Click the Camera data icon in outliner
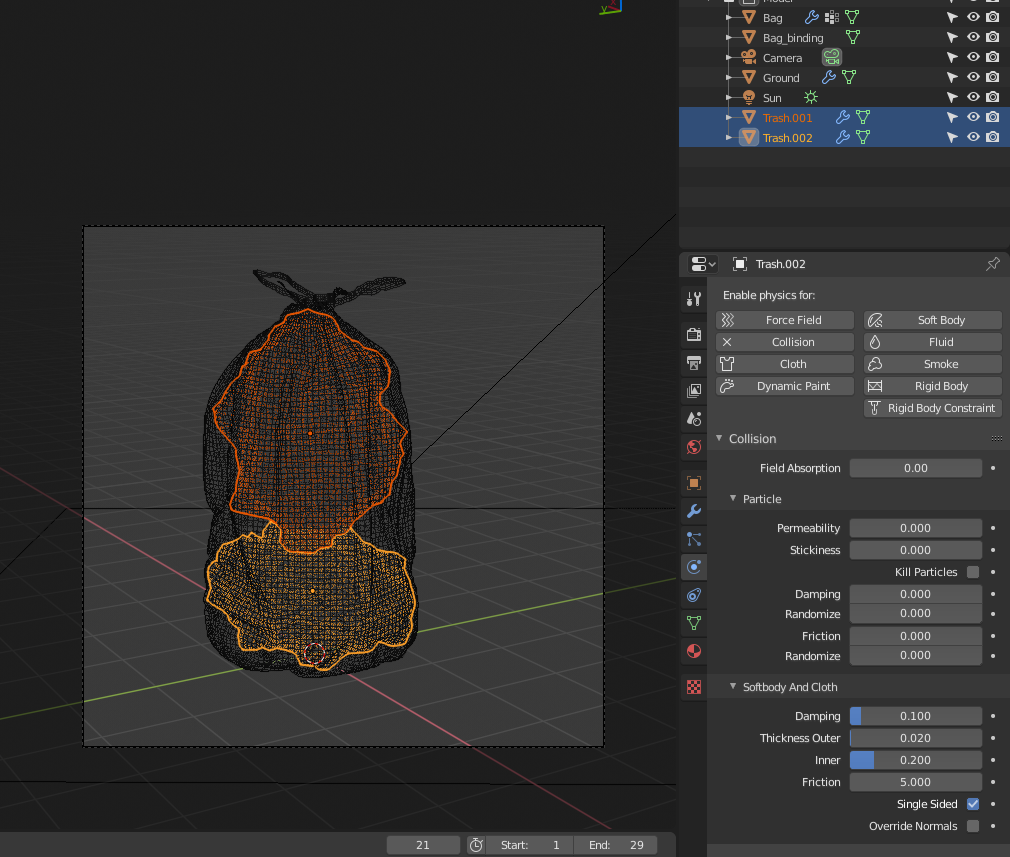The image size is (1010, 857). 831,57
